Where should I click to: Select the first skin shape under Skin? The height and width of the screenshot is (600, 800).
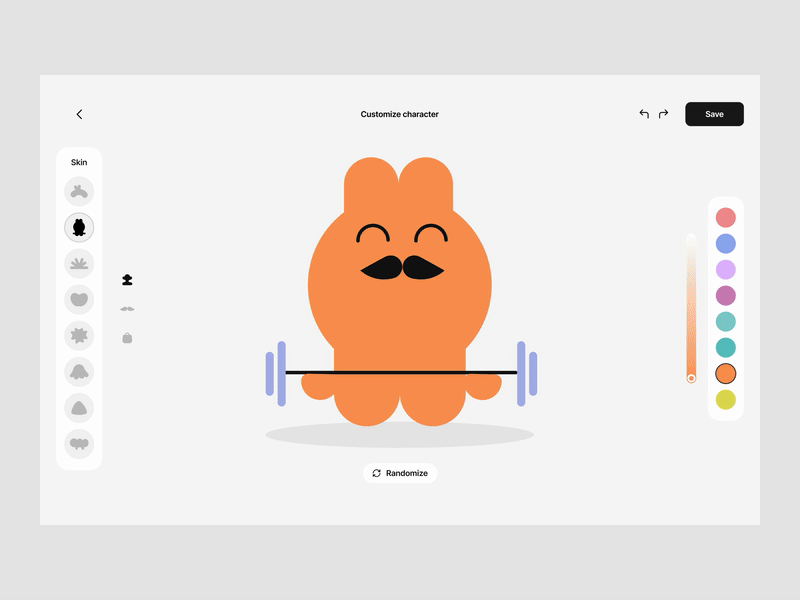click(x=79, y=191)
